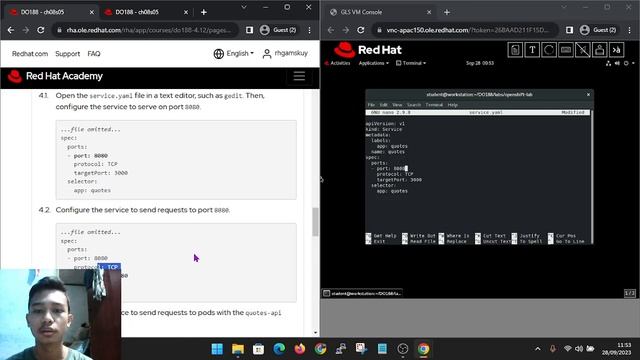Viewport: 640px width, 360px height.
Task: Open the rhgamskuy user account menu
Action: click(x=285, y=53)
